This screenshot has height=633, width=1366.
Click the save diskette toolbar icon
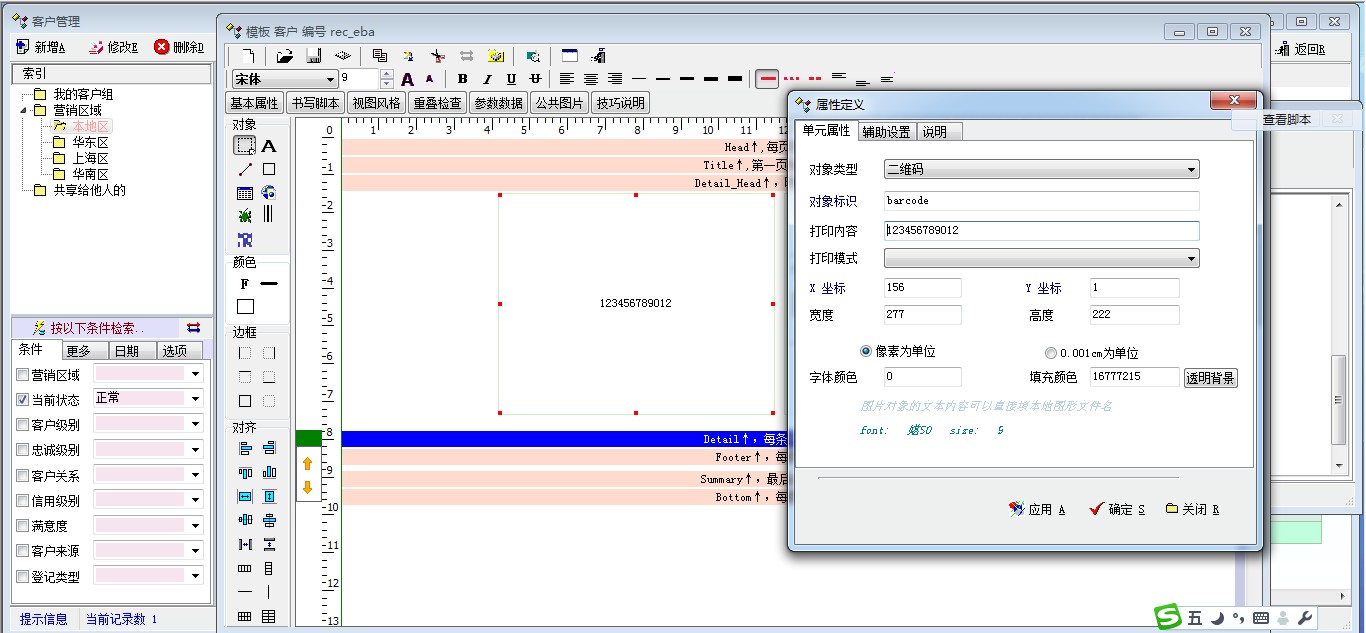click(x=313, y=56)
